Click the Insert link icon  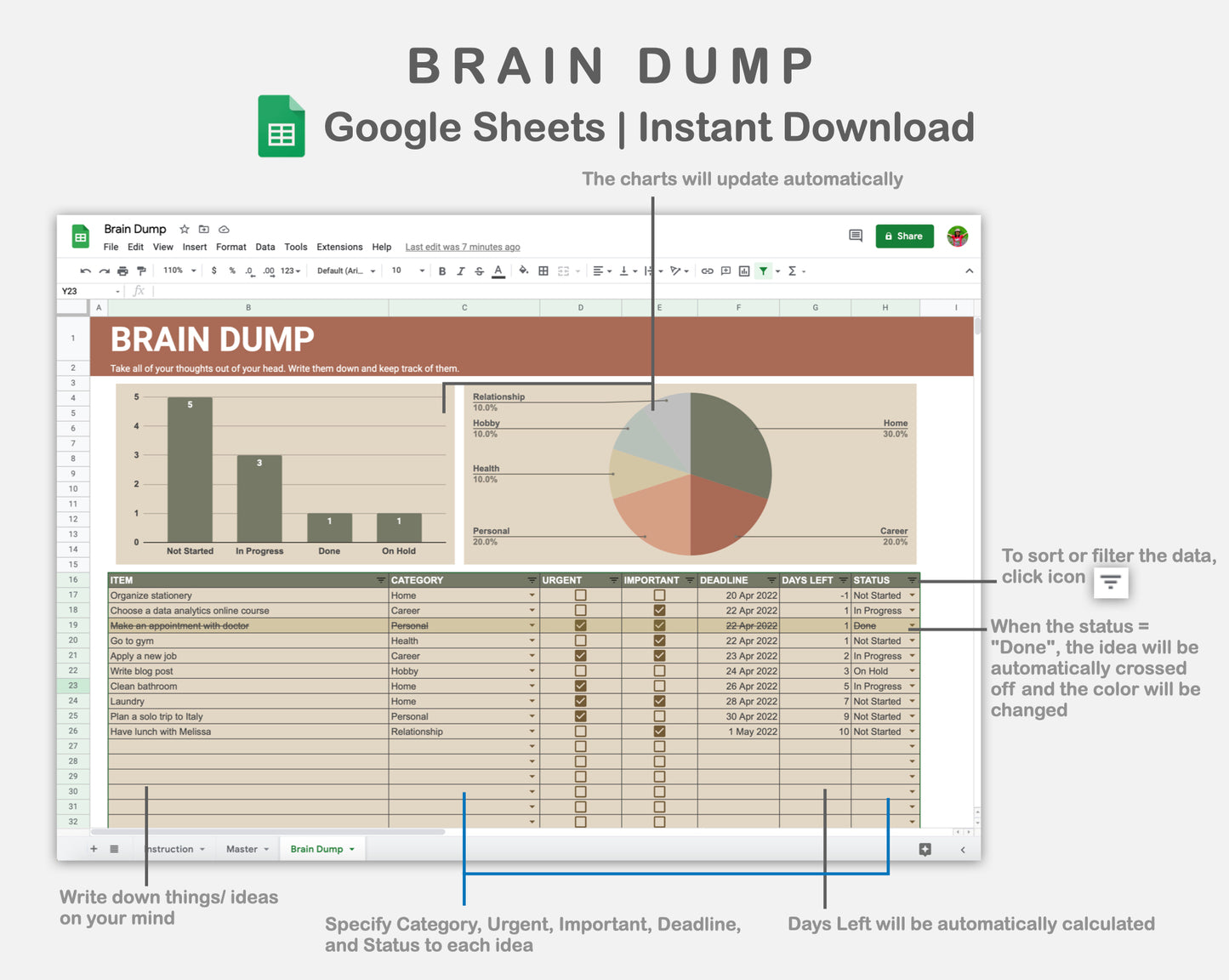coord(707,271)
